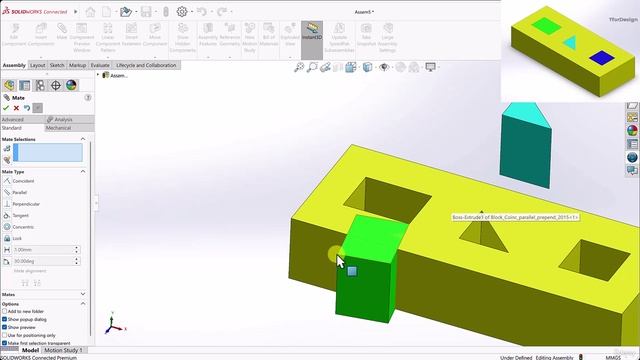Switch to the Analysis mates tab

(x=69, y=120)
